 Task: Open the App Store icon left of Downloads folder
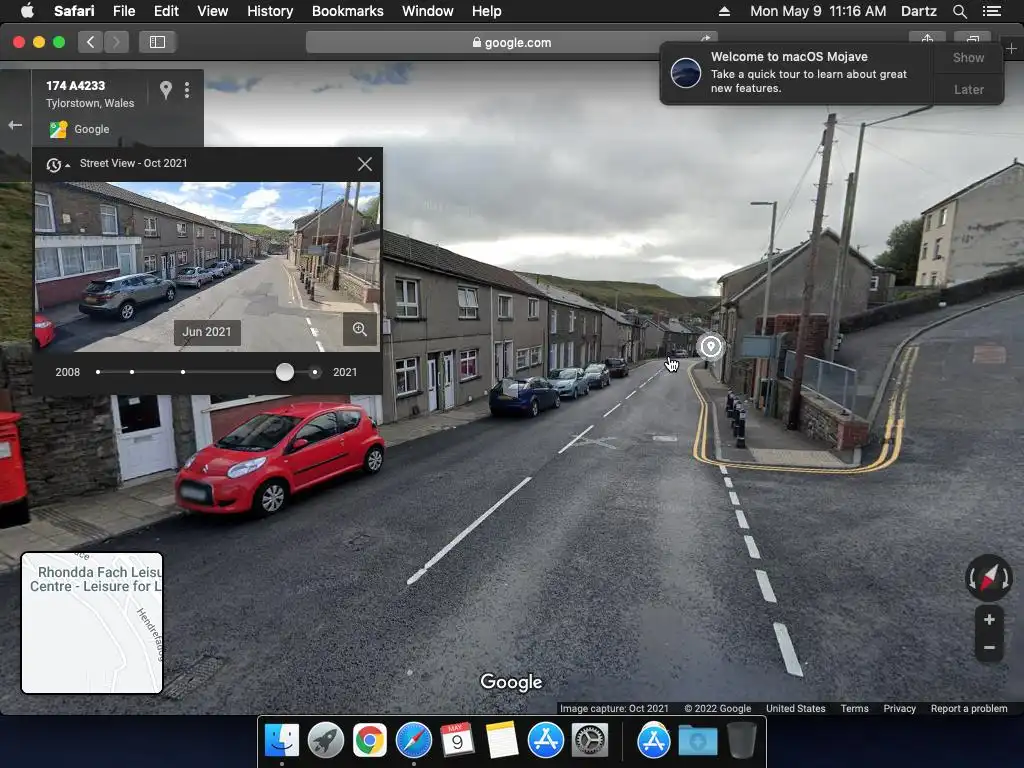(654, 741)
